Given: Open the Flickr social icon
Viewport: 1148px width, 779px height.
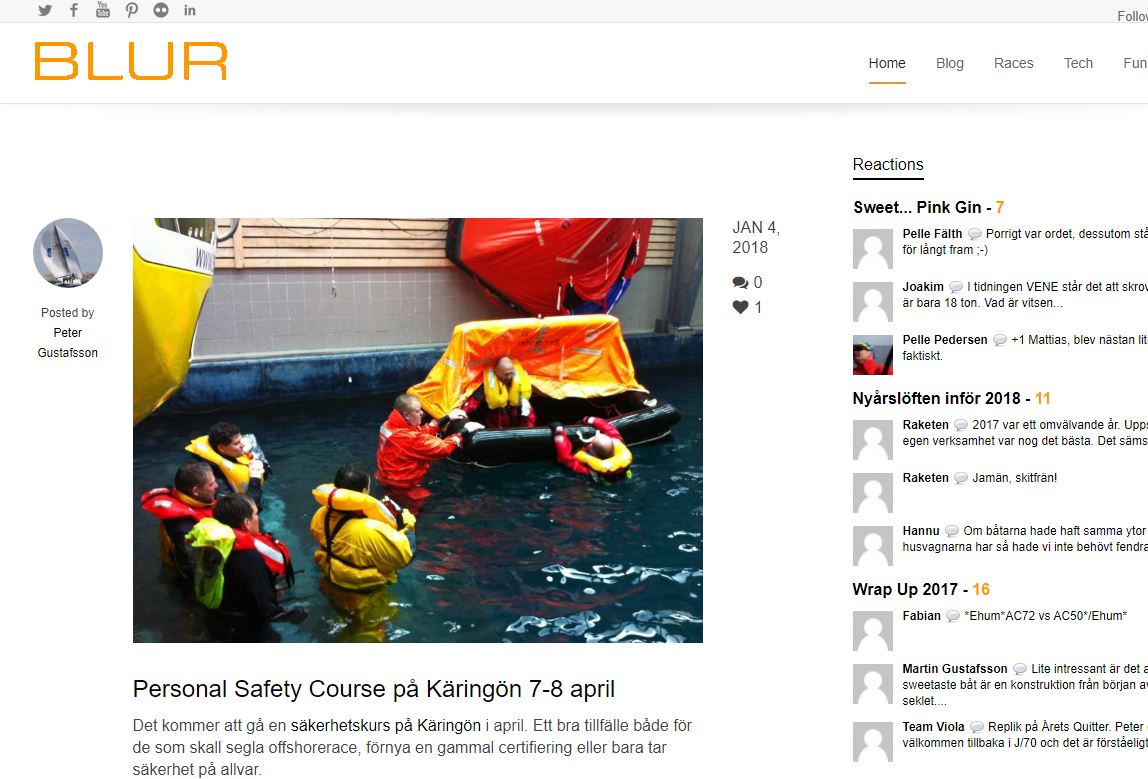Looking at the screenshot, I should (x=161, y=10).
